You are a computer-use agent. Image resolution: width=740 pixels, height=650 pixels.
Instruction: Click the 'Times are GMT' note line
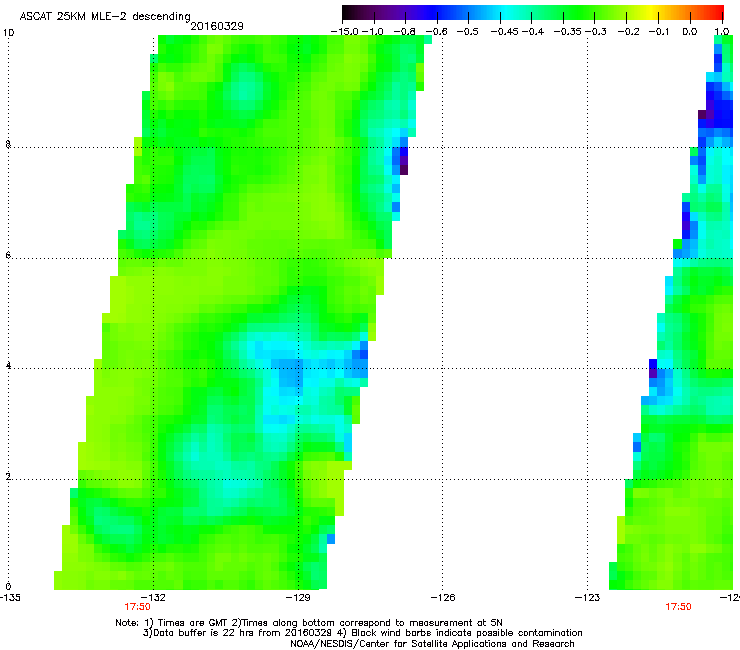[309, 623]
